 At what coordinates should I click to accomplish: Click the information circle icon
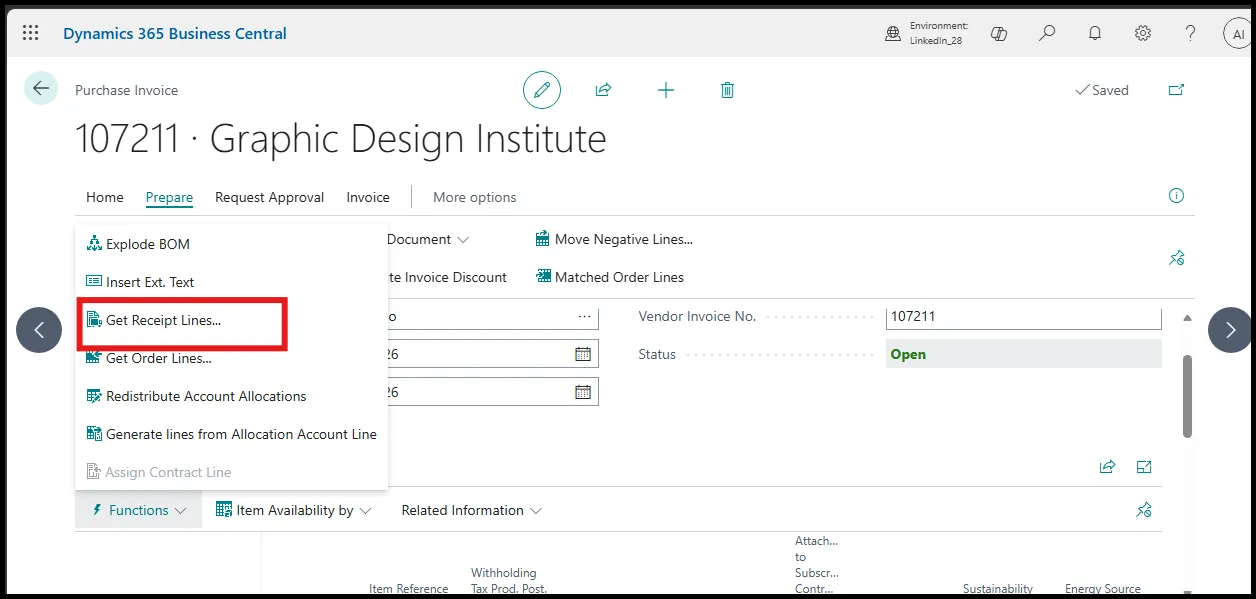(1176, 196)
